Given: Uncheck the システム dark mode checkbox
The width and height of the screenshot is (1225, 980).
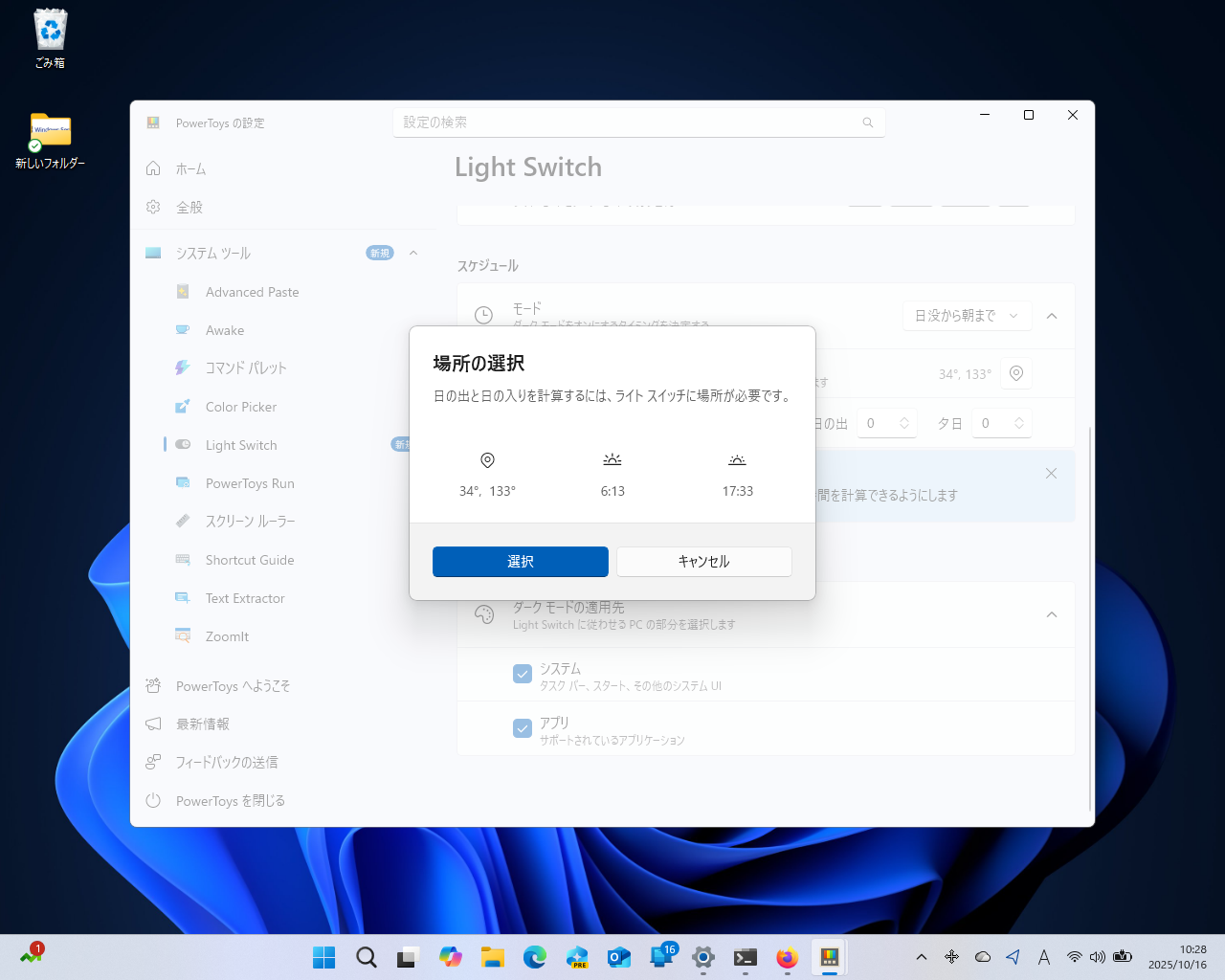Looking at the screenshot, I should click(x=523, y=674).
